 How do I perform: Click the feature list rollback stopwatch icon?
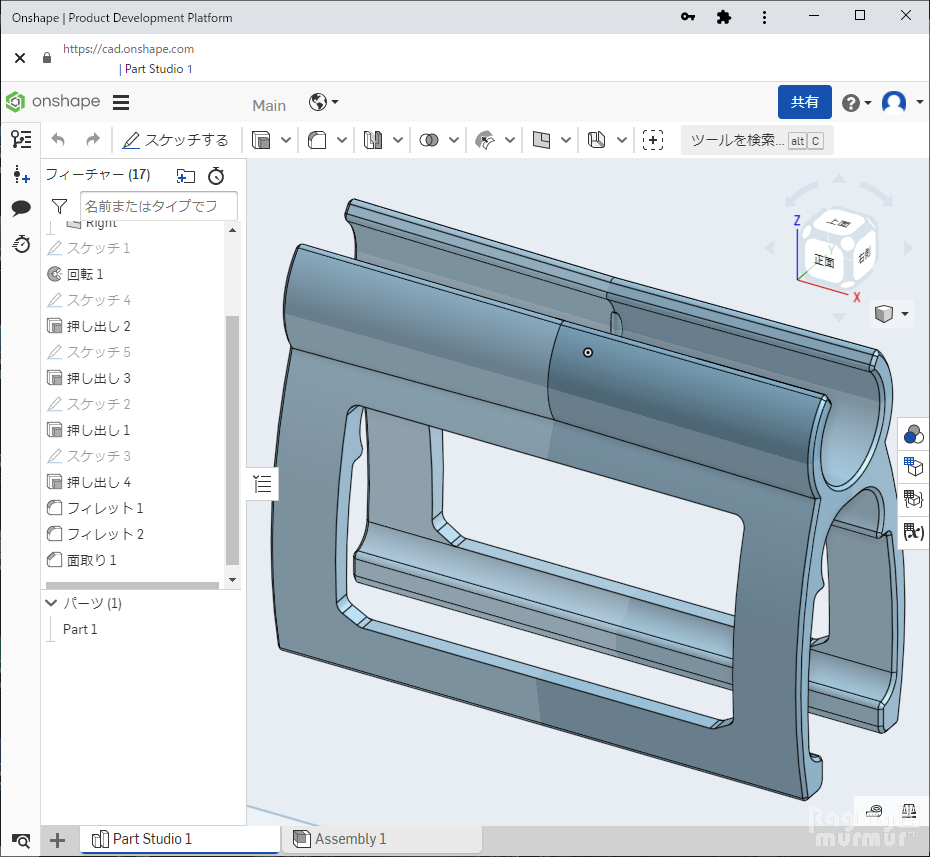tap(216, 176)
